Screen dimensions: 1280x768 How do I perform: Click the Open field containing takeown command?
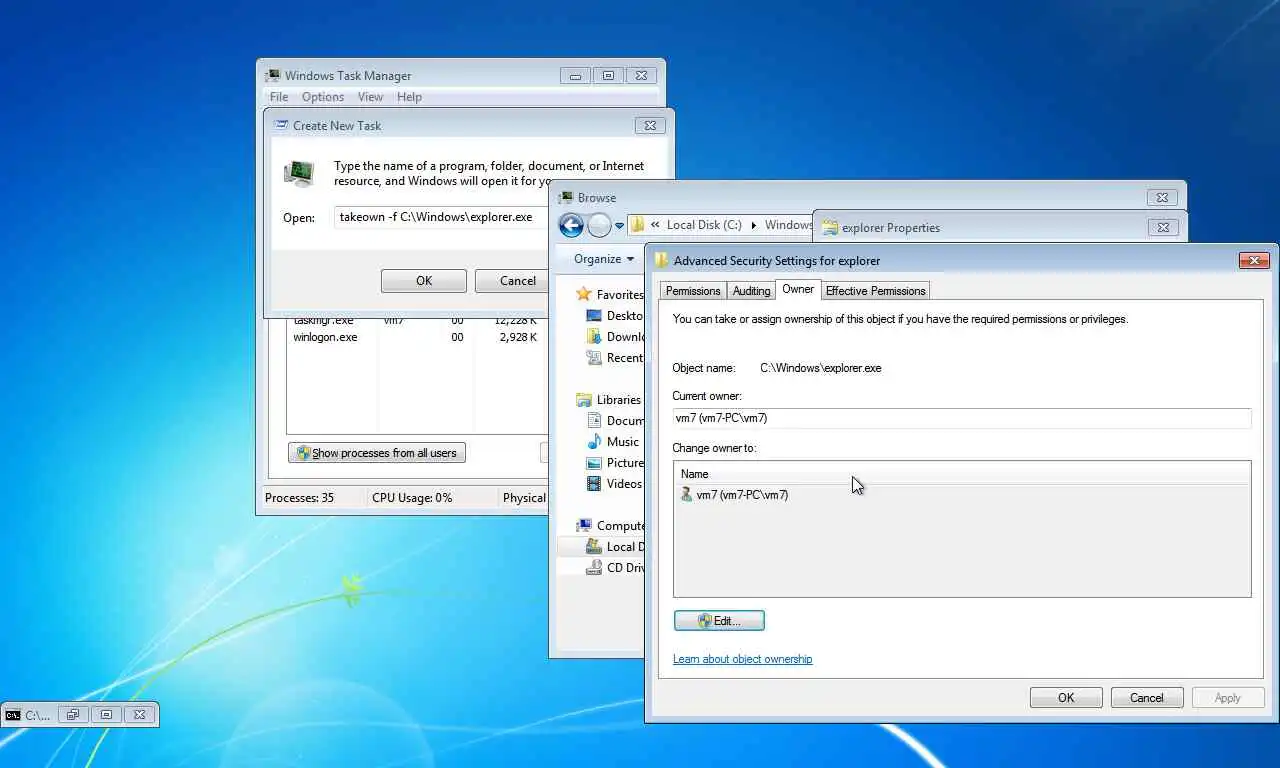tap(441, 217)
